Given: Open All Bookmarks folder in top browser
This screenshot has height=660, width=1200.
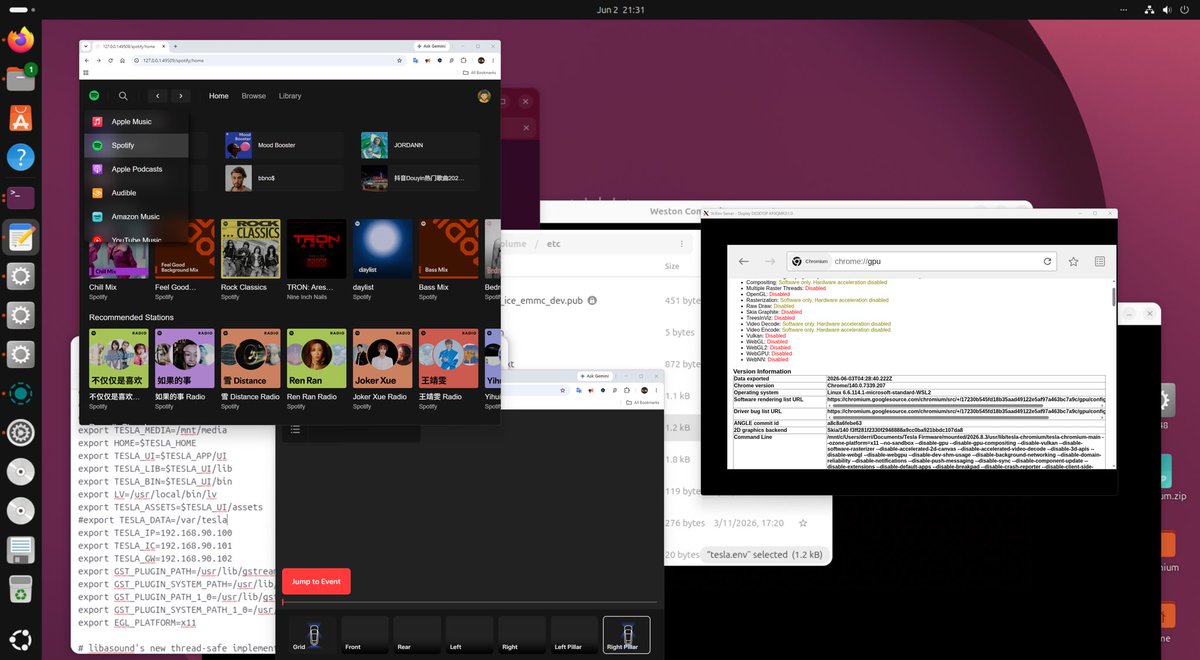Looking at the screenshot, I should coord(479,72).
